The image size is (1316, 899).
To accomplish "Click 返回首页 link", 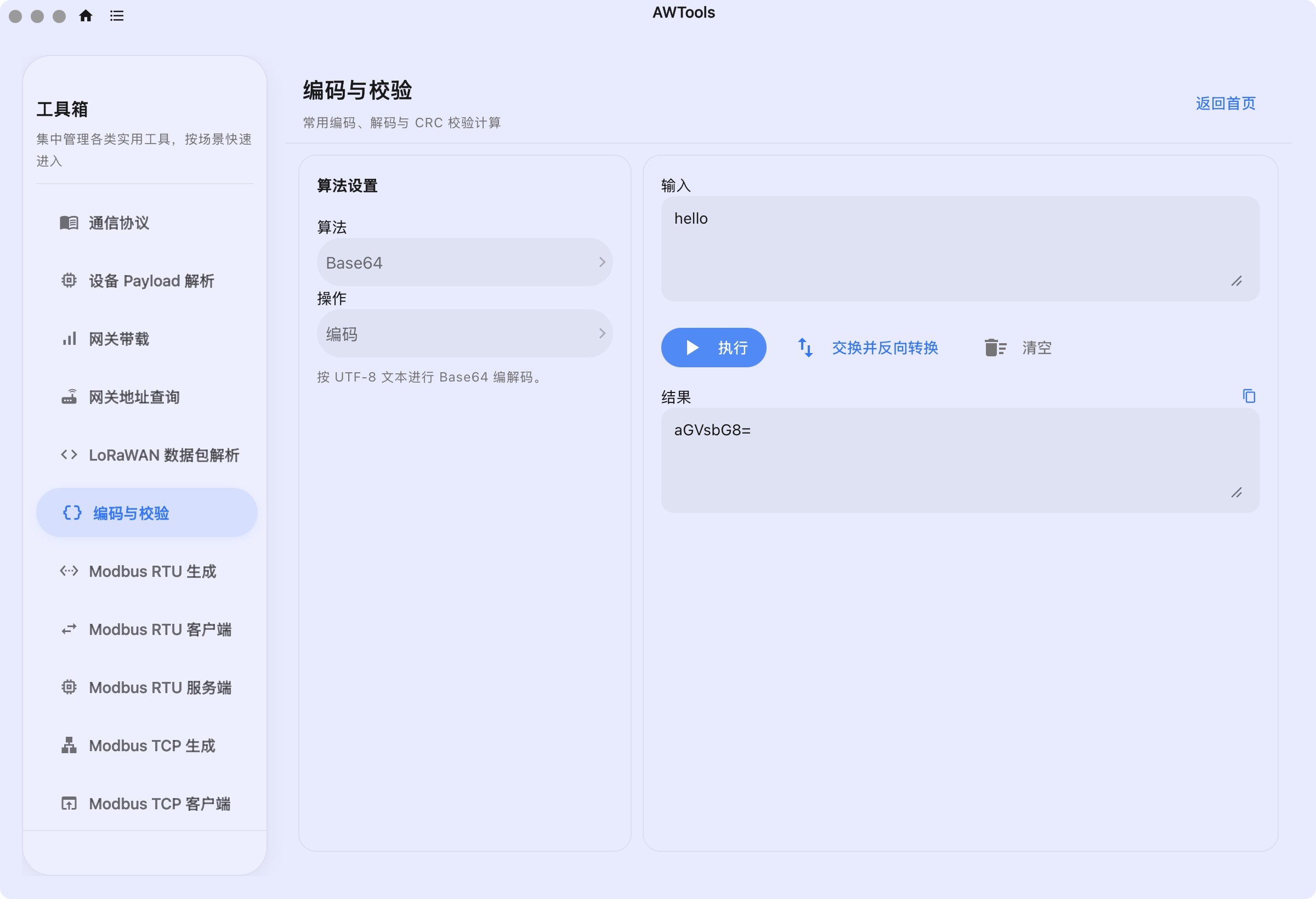I will [x=1226, y=103].
